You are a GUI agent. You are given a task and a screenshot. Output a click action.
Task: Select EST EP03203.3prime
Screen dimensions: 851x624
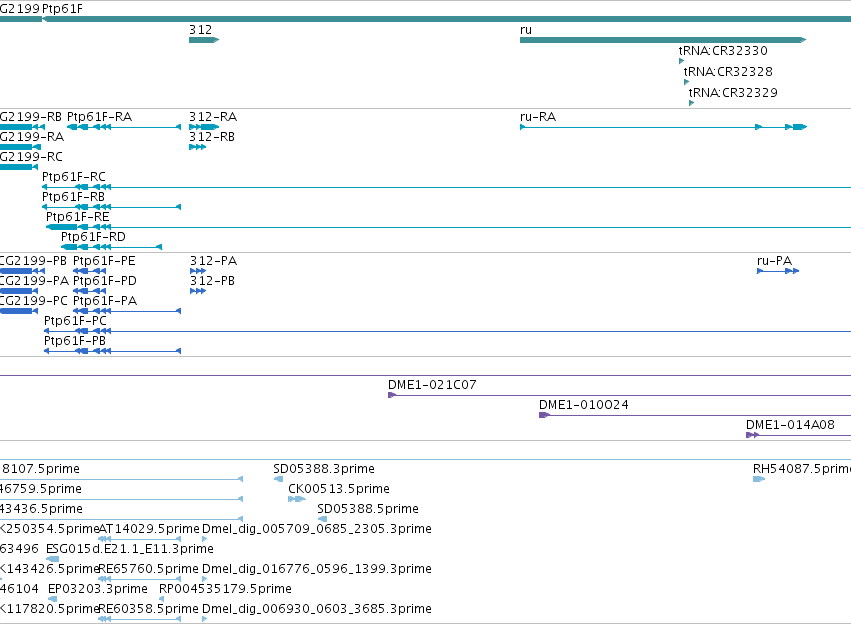point(98,589)
